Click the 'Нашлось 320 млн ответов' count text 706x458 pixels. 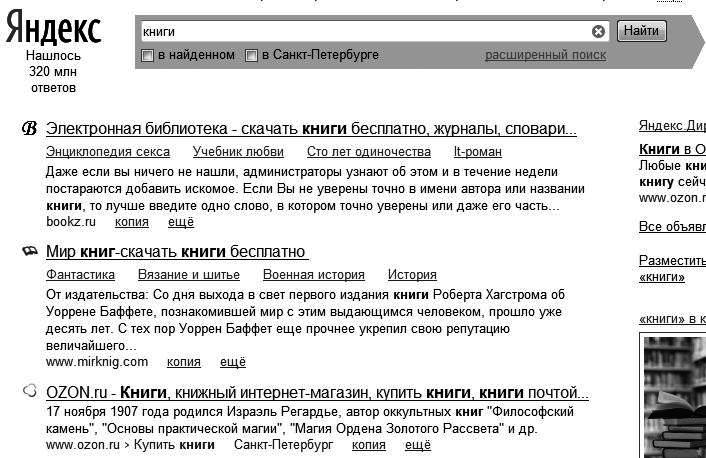pyautogui.click(x=53, y=72)
